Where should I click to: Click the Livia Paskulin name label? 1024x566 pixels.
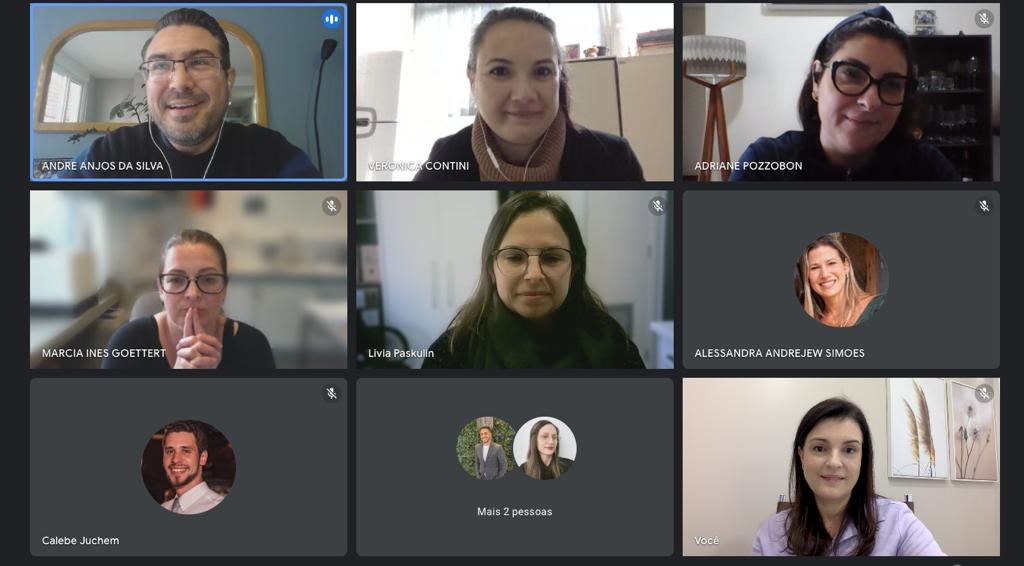(x=401, y=353)
